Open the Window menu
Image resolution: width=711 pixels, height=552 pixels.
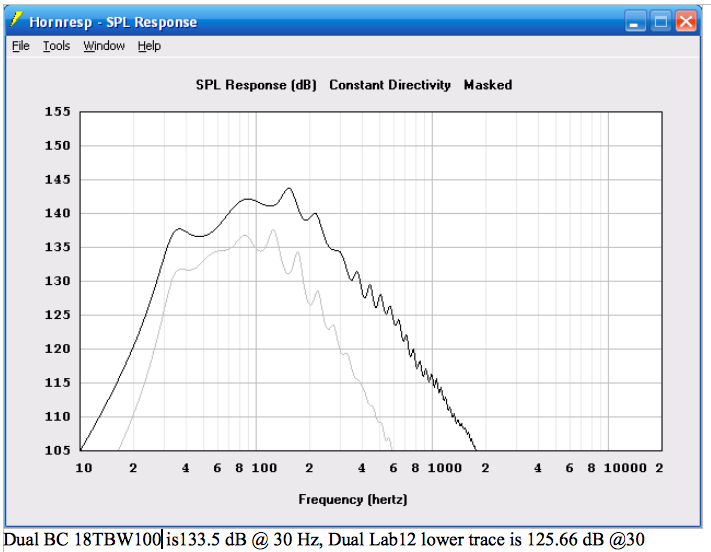point(104,46)
